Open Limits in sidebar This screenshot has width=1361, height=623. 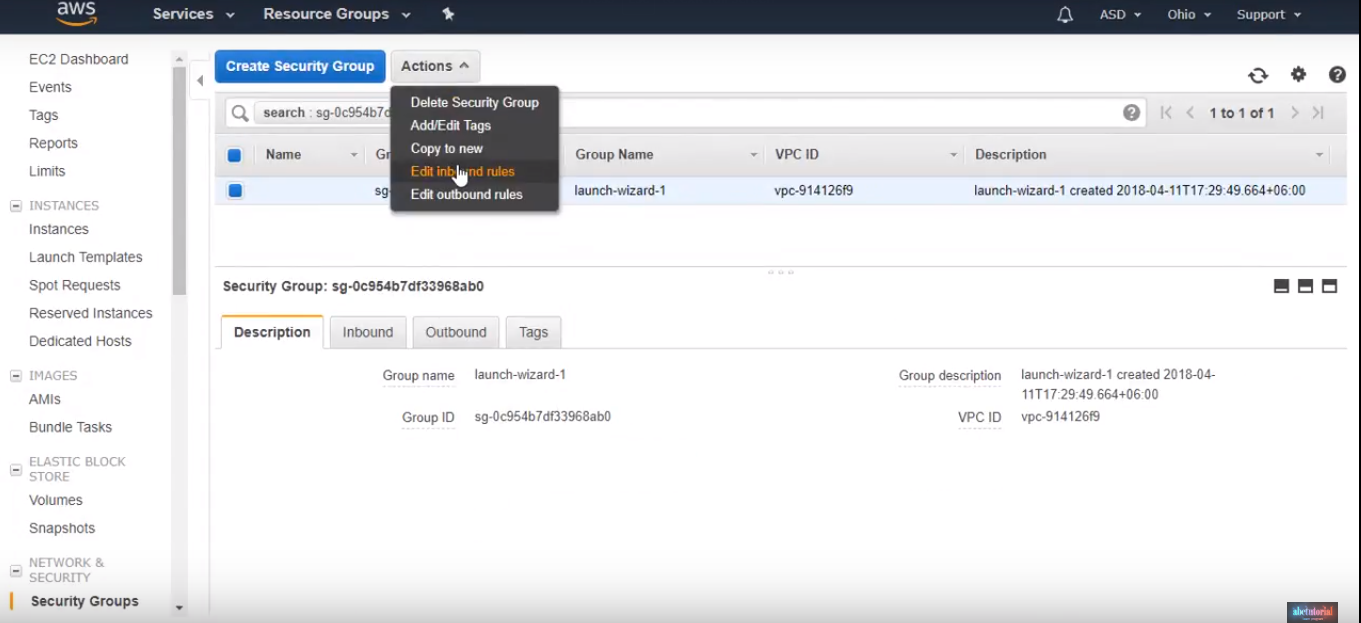pos(47,171)
